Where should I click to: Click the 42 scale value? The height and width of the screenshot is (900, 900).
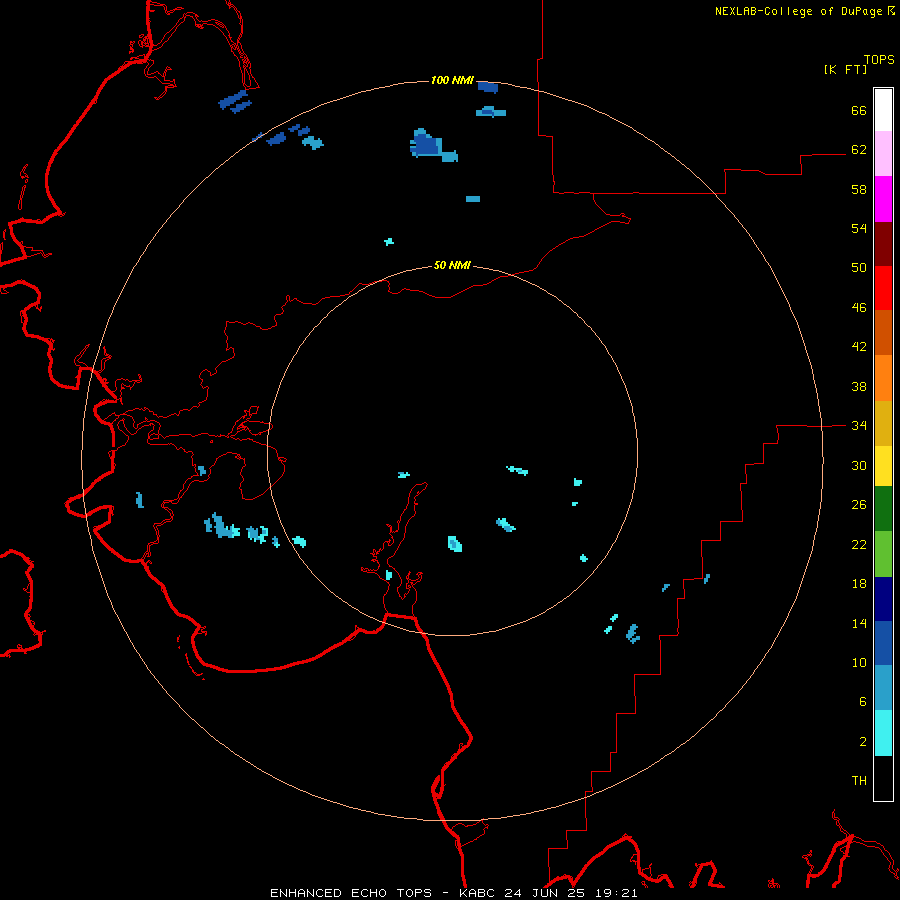859,347
